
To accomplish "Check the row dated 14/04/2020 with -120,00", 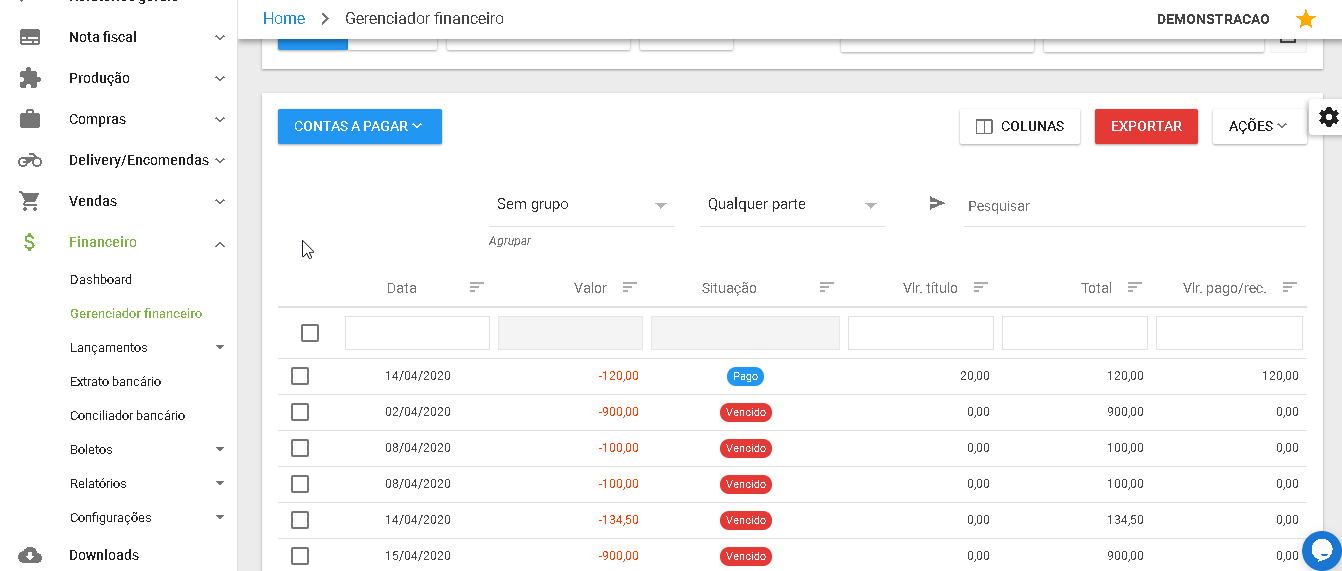I will (300, 376).
